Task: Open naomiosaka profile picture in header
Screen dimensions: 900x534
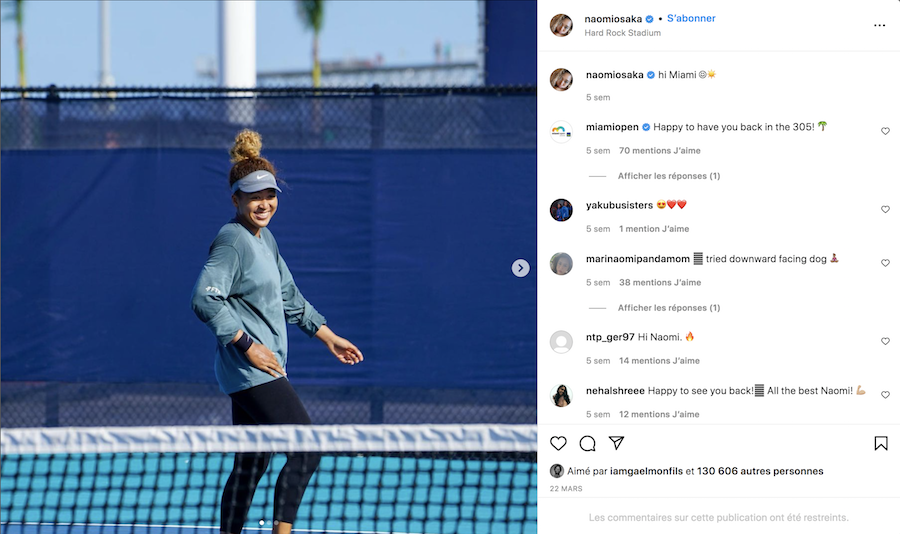Action: 561,25
